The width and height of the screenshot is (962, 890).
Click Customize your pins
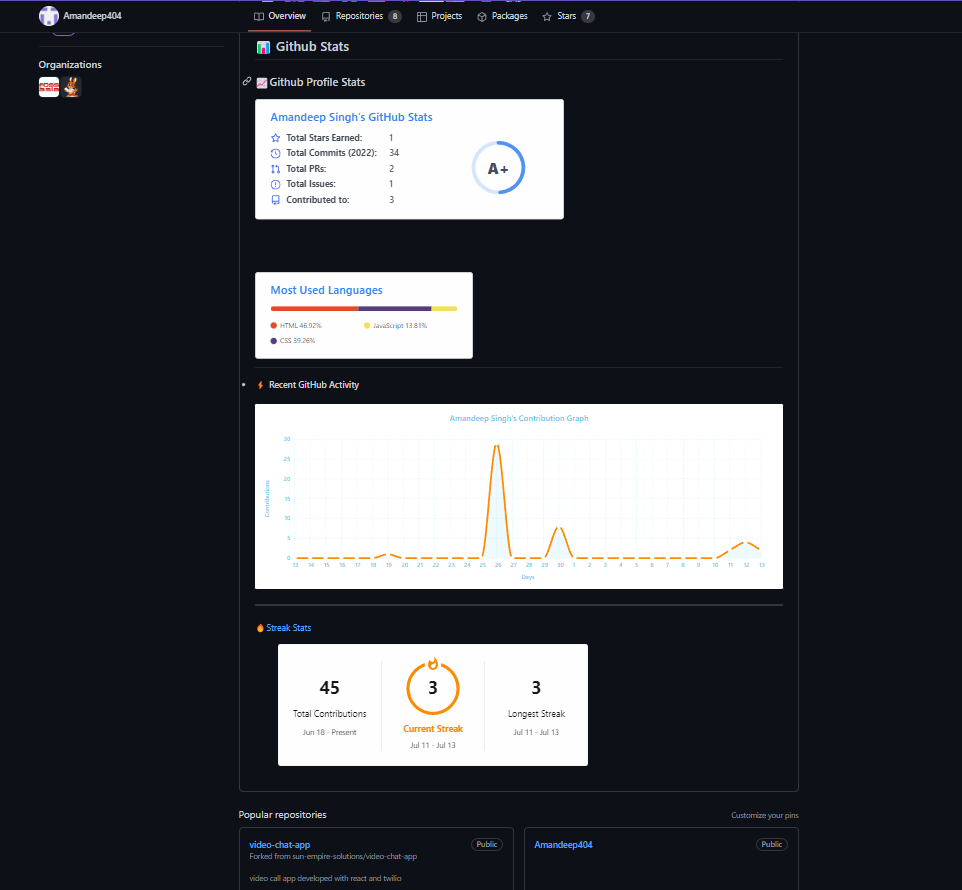(765, 815)
